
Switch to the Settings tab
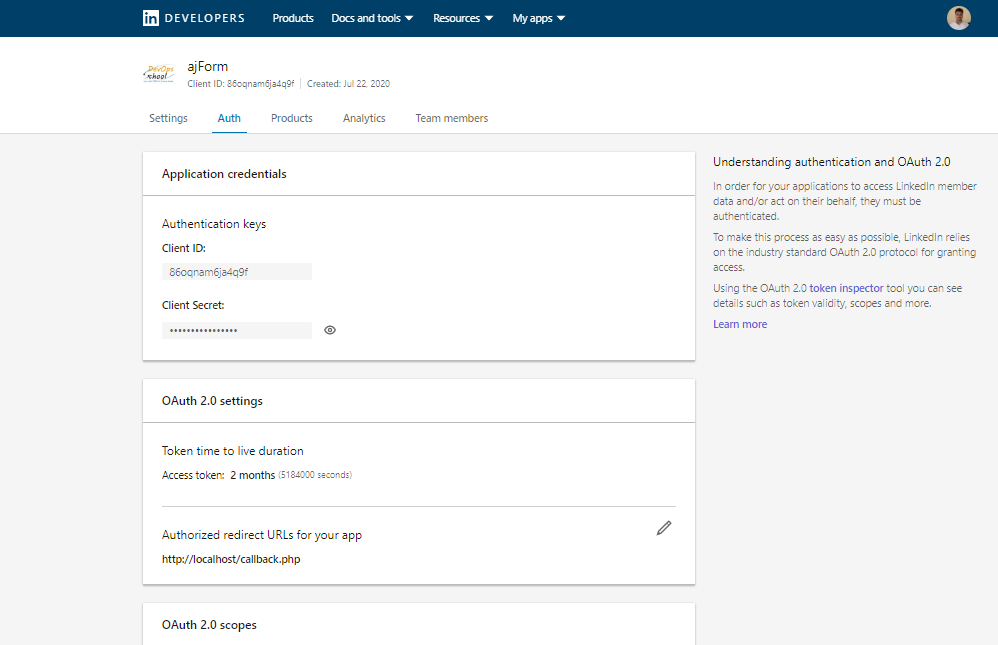(x=168, y=118)
